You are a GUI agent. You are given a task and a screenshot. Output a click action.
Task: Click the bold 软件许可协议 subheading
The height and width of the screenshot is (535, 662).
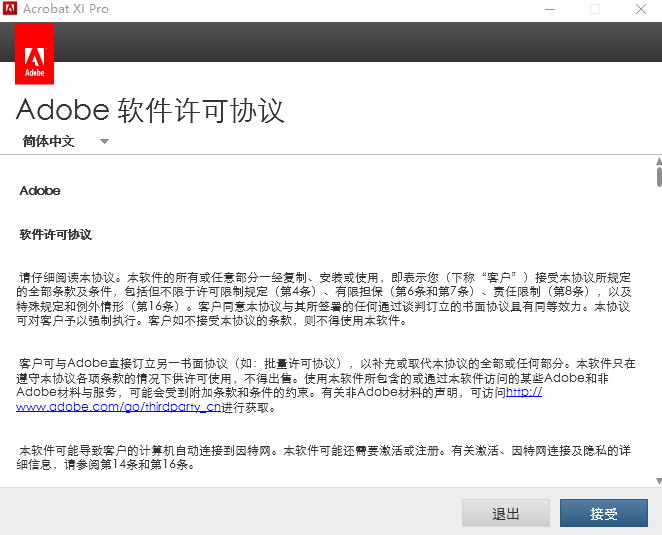pos(55,234)
